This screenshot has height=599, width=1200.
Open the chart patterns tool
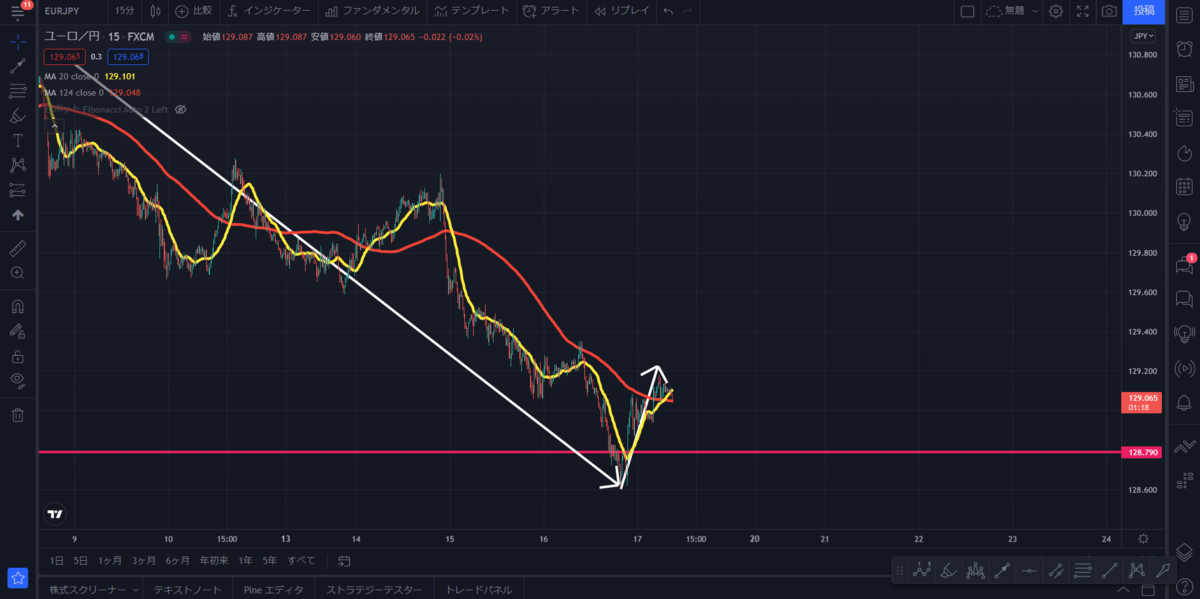click(x=17, y=165)
